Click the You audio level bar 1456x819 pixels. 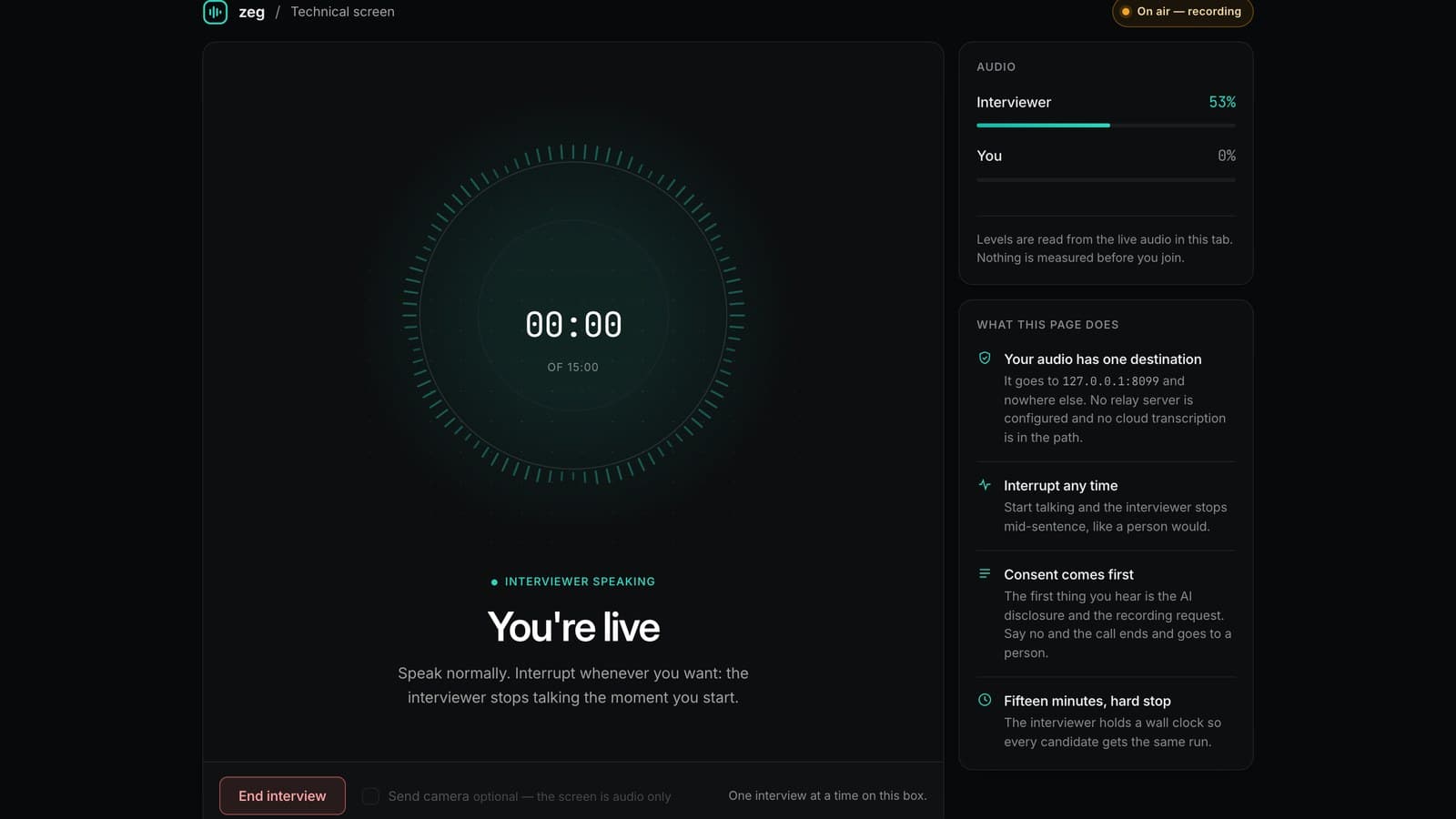pyautogui.click(x=1106, y=179)
